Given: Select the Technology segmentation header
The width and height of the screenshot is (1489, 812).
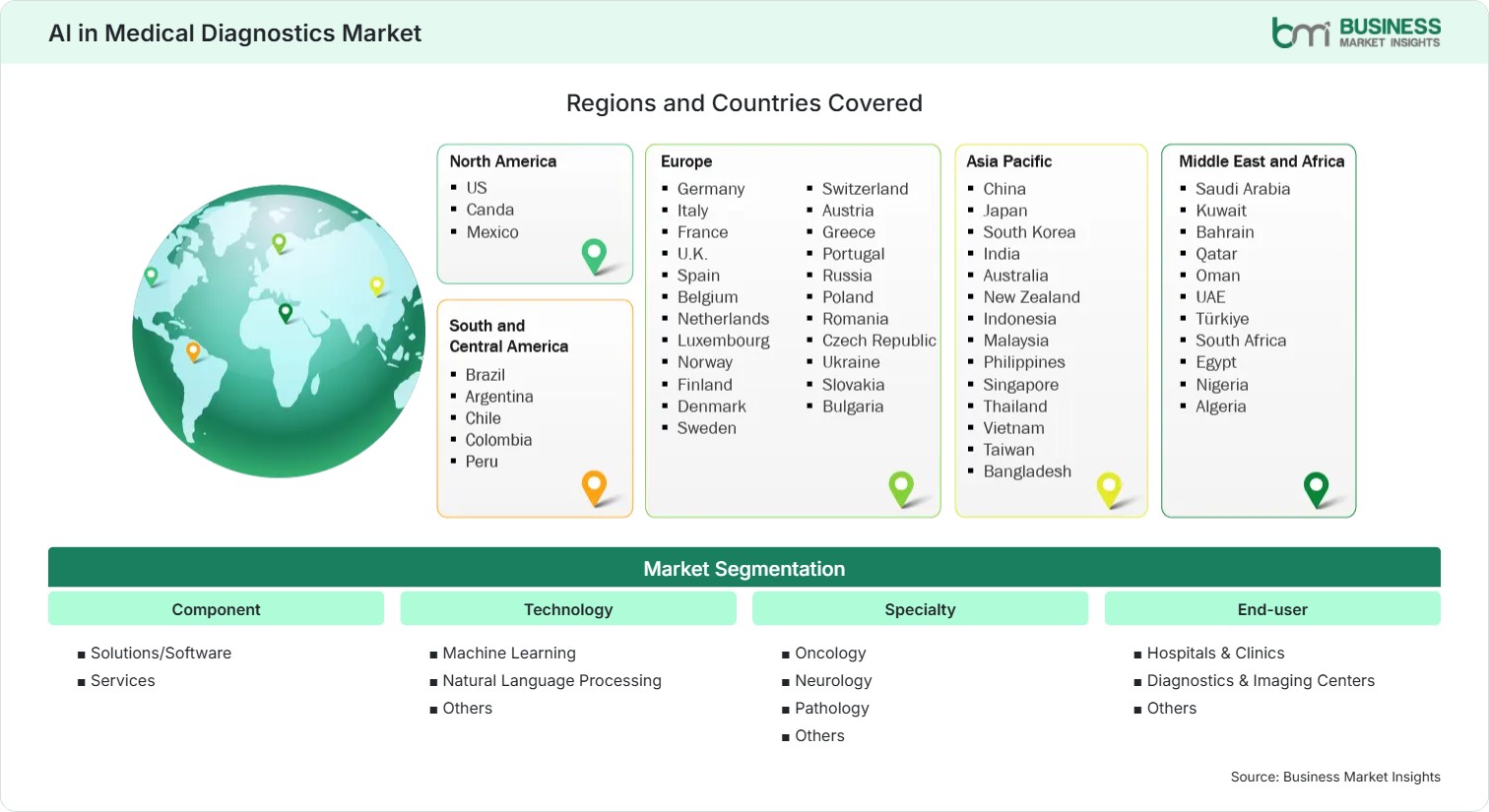Looking at the screenshot, I should click(568, 609).
